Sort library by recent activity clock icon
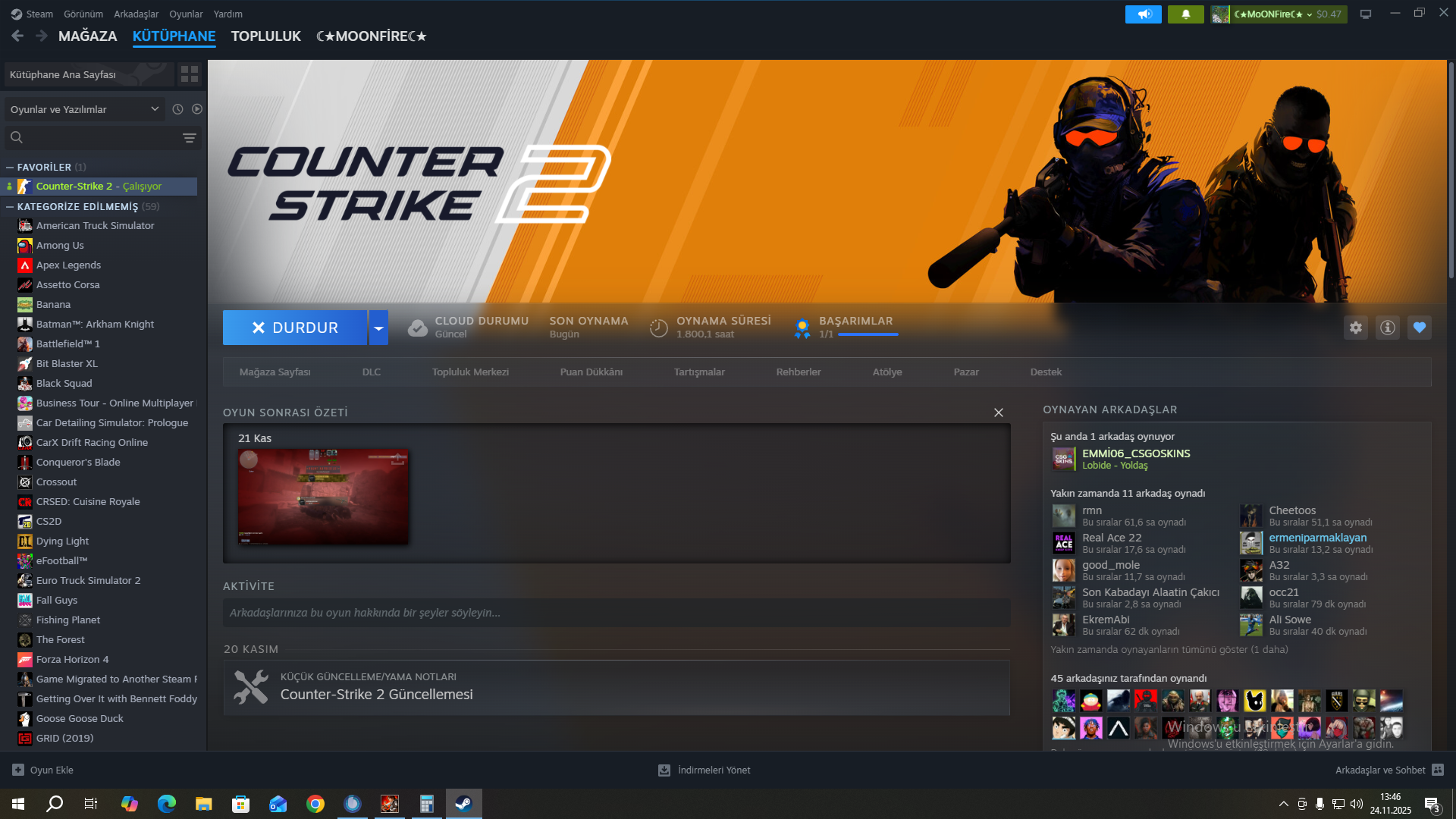 pos(177,109)
